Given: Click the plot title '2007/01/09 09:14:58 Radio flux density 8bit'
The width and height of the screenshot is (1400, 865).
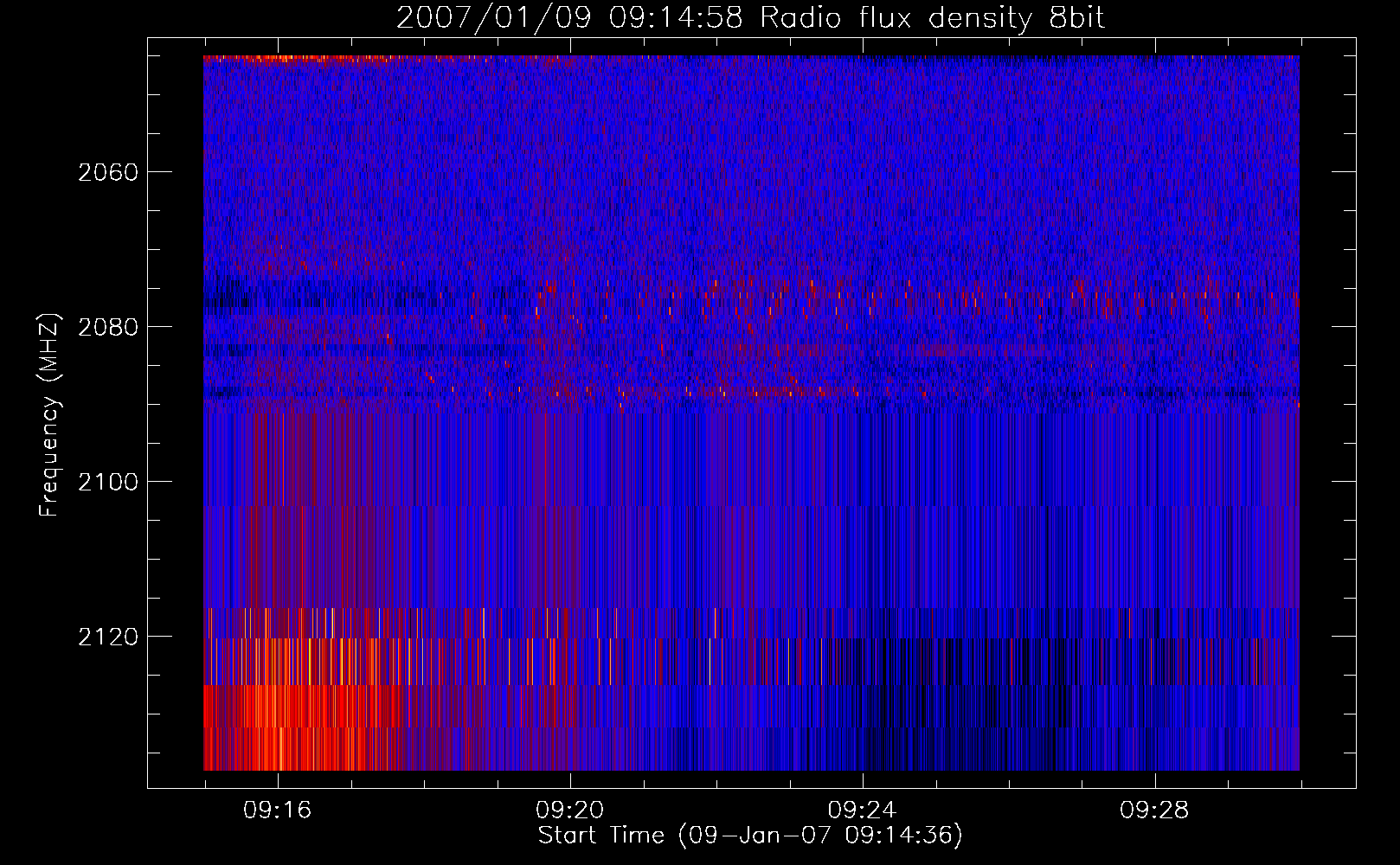Looking at the screenshot, I should click(x=751, y=17).
